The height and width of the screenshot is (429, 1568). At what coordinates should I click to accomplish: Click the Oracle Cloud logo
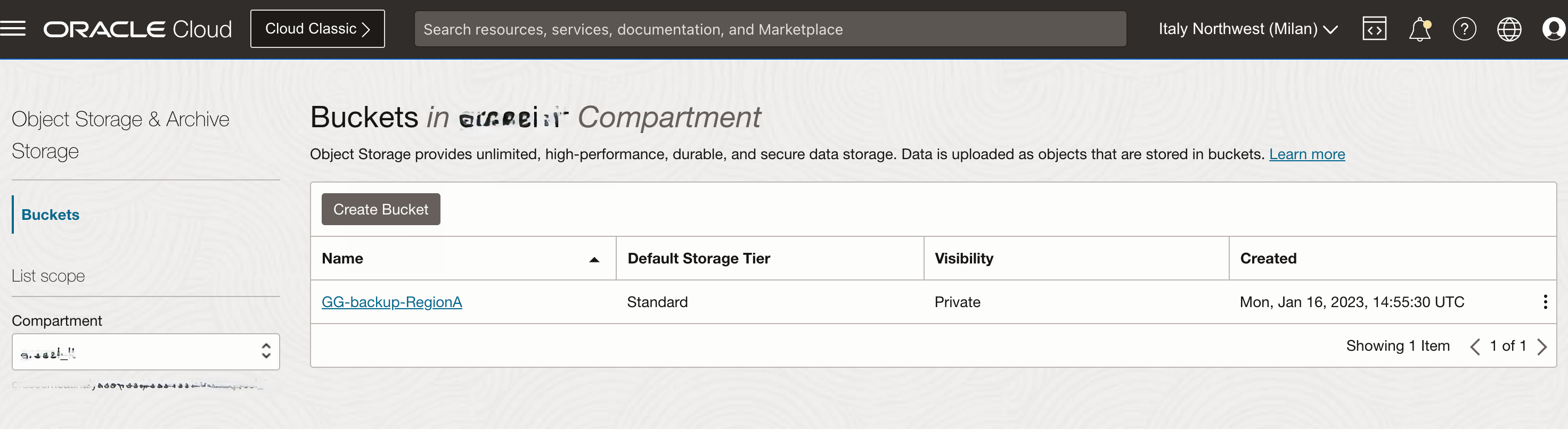click(137, 29)
